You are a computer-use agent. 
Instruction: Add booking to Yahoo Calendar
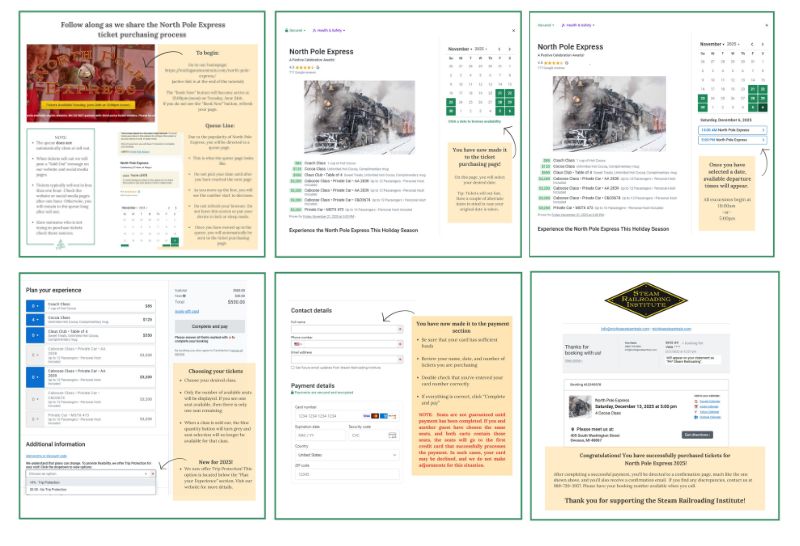709,412
